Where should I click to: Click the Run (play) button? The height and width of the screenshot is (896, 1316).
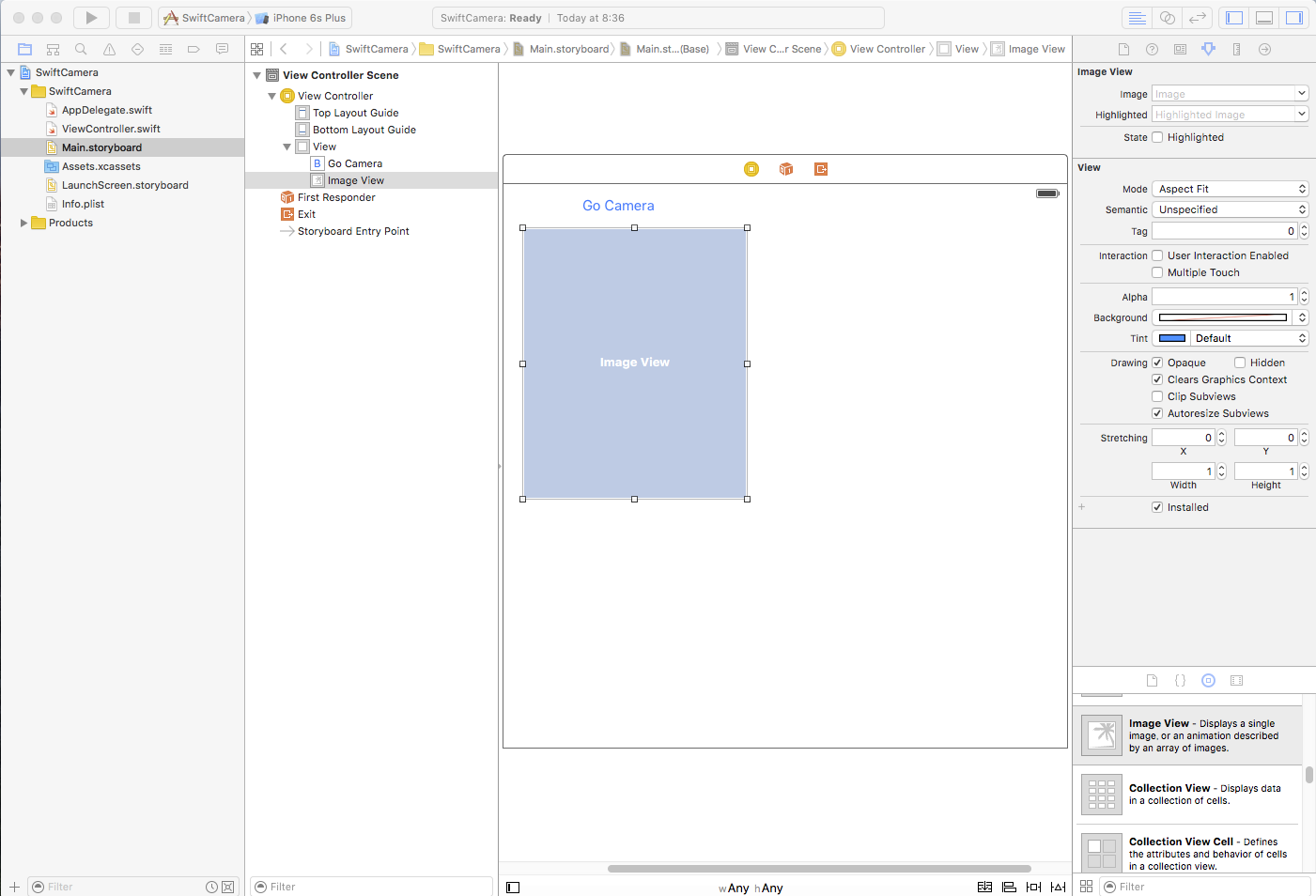(x=91, y=18)
